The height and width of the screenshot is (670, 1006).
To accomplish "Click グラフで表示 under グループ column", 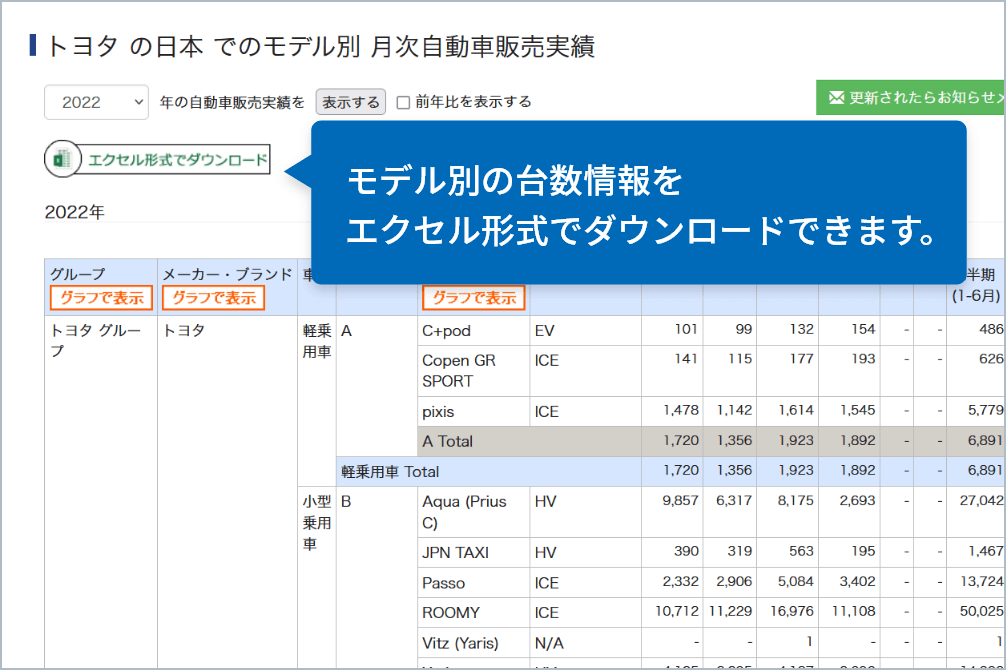I will click(101, 298).
